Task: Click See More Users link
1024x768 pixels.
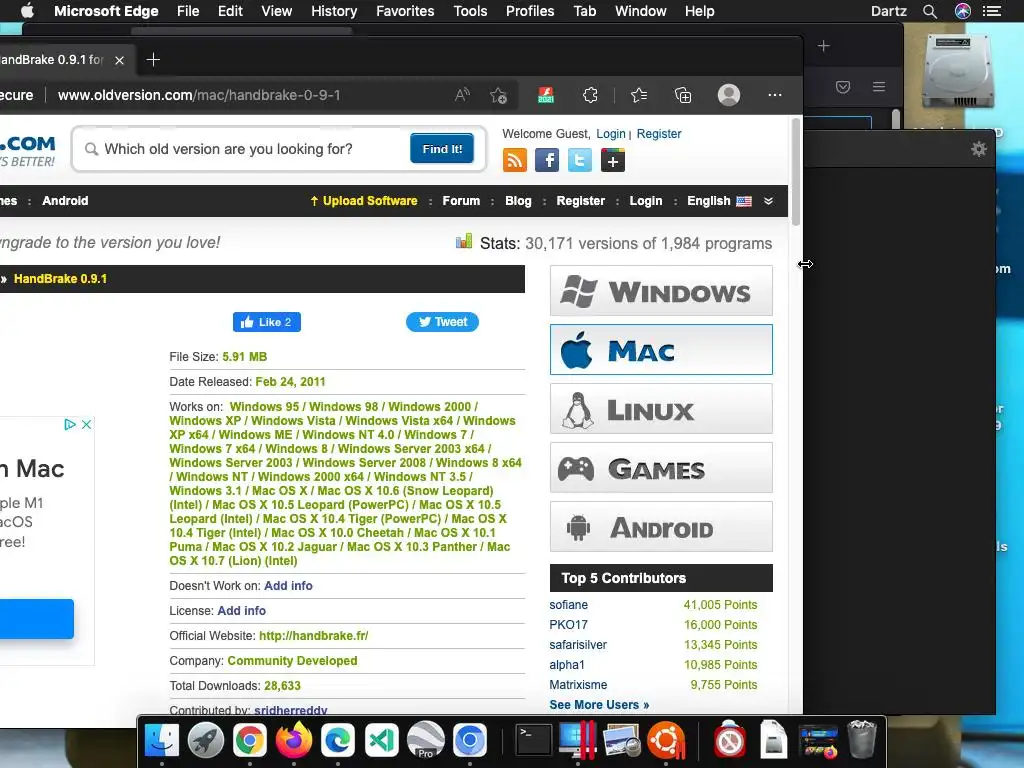Action: 599,705
